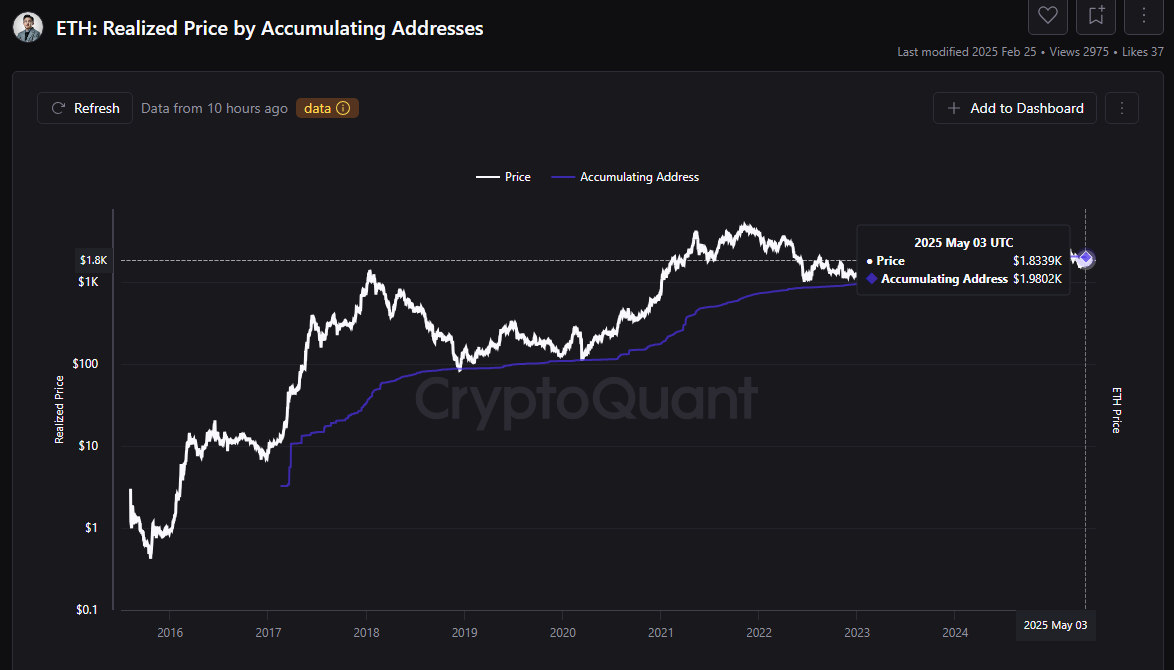Click the plus icon in Add to Dashboard
1174x670 pixels.
(952, 107)
